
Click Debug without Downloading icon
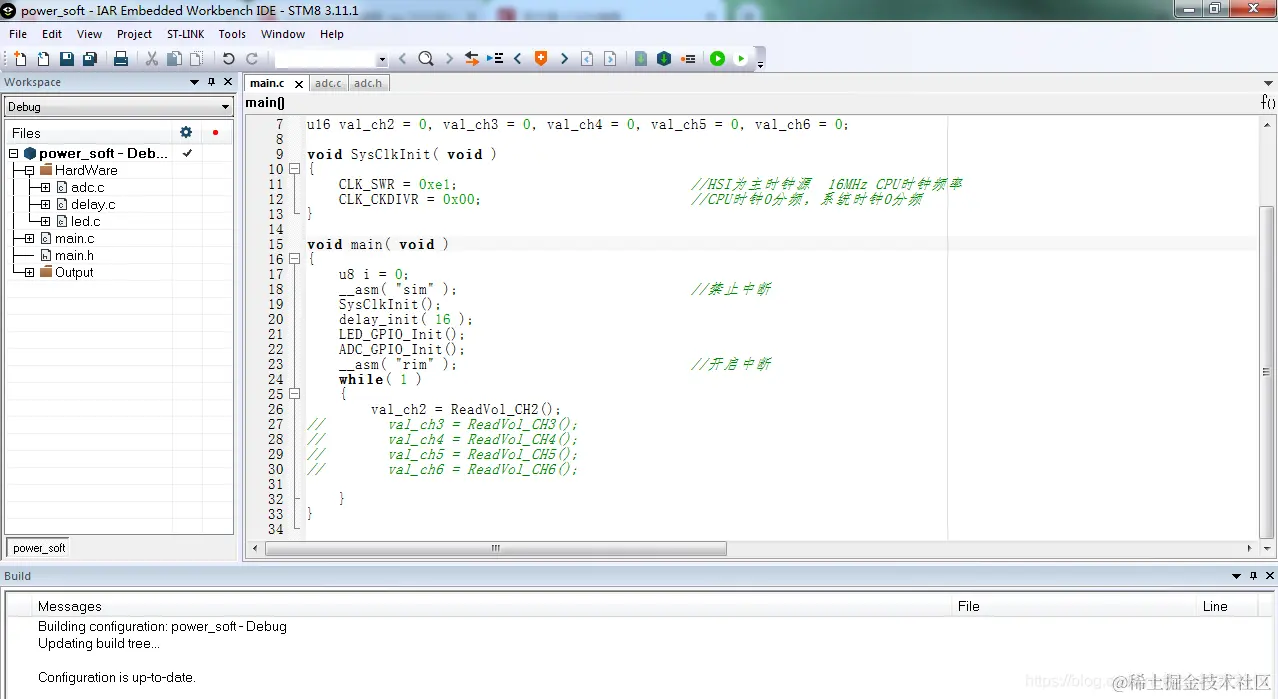click(741, 59)
